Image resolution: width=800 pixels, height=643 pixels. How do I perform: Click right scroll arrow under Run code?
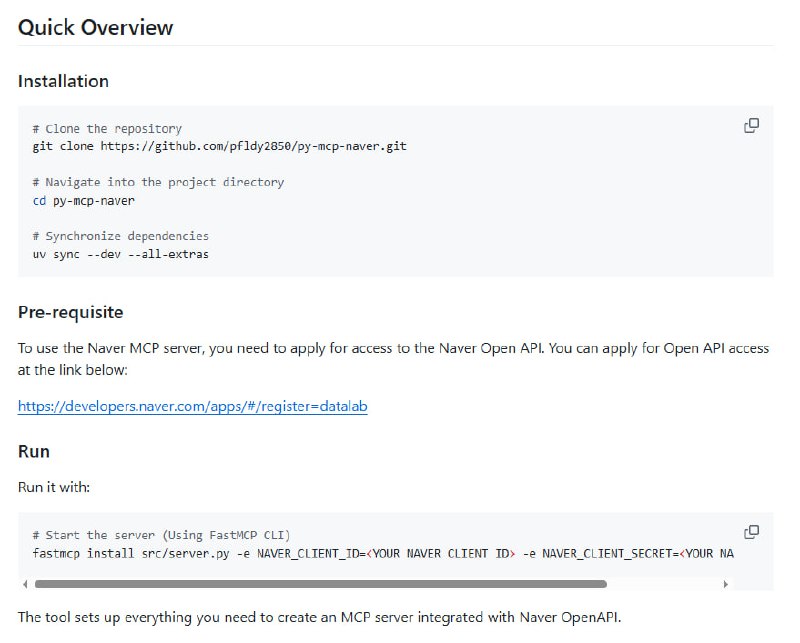click(x=727, y=584)
